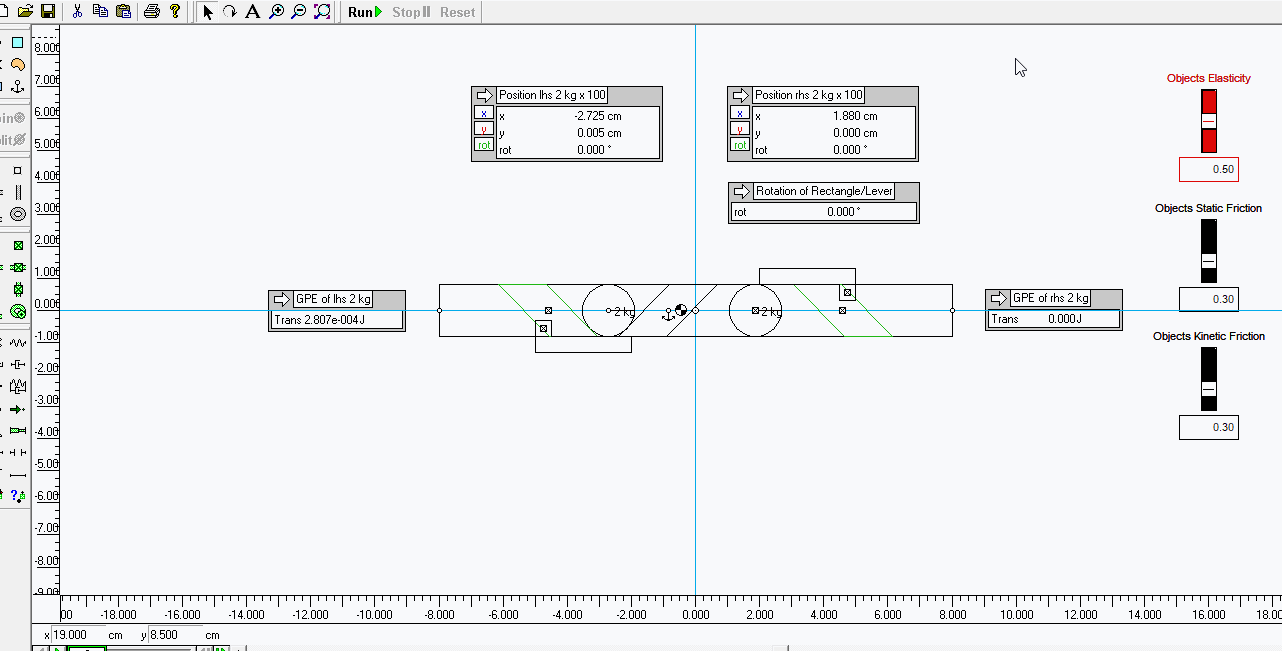
Task: Click arrow button on GPE of lhs meter
Action: pos(281,299)
